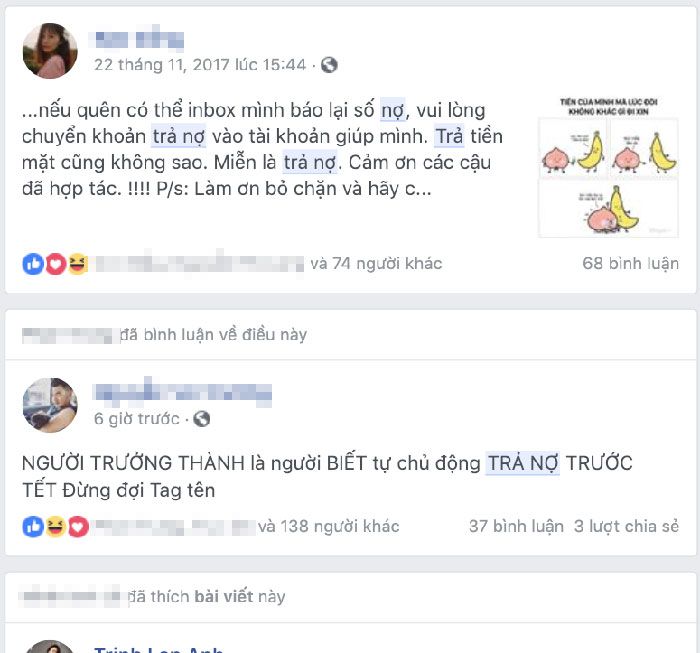Open the banana comic thumbnail image
This screenshot has width=700, height=653.
click(x=608, y=167)
